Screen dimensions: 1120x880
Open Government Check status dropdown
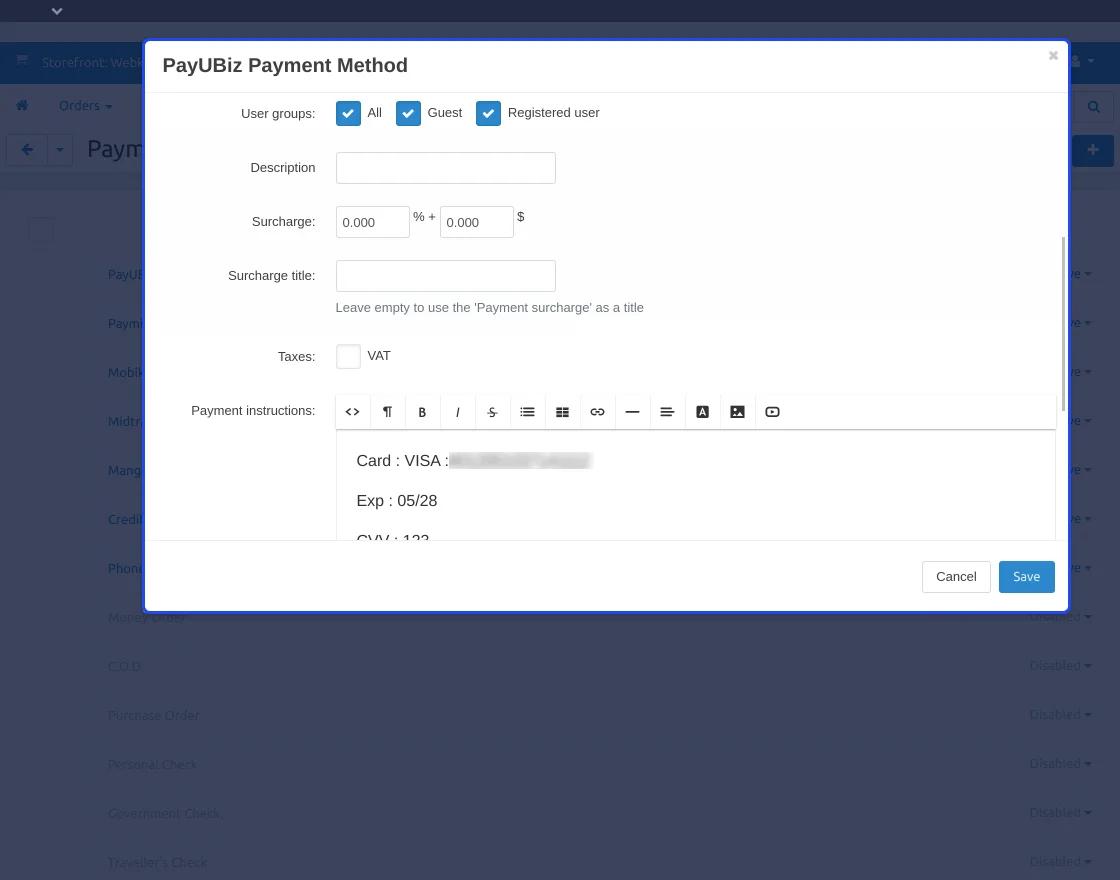tap(1060, 813)
